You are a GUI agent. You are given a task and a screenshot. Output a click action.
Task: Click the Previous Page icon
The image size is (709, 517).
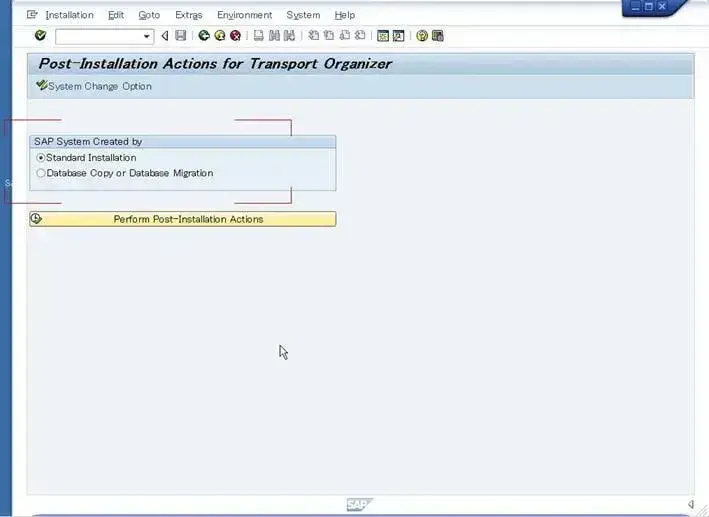[329, 35]
